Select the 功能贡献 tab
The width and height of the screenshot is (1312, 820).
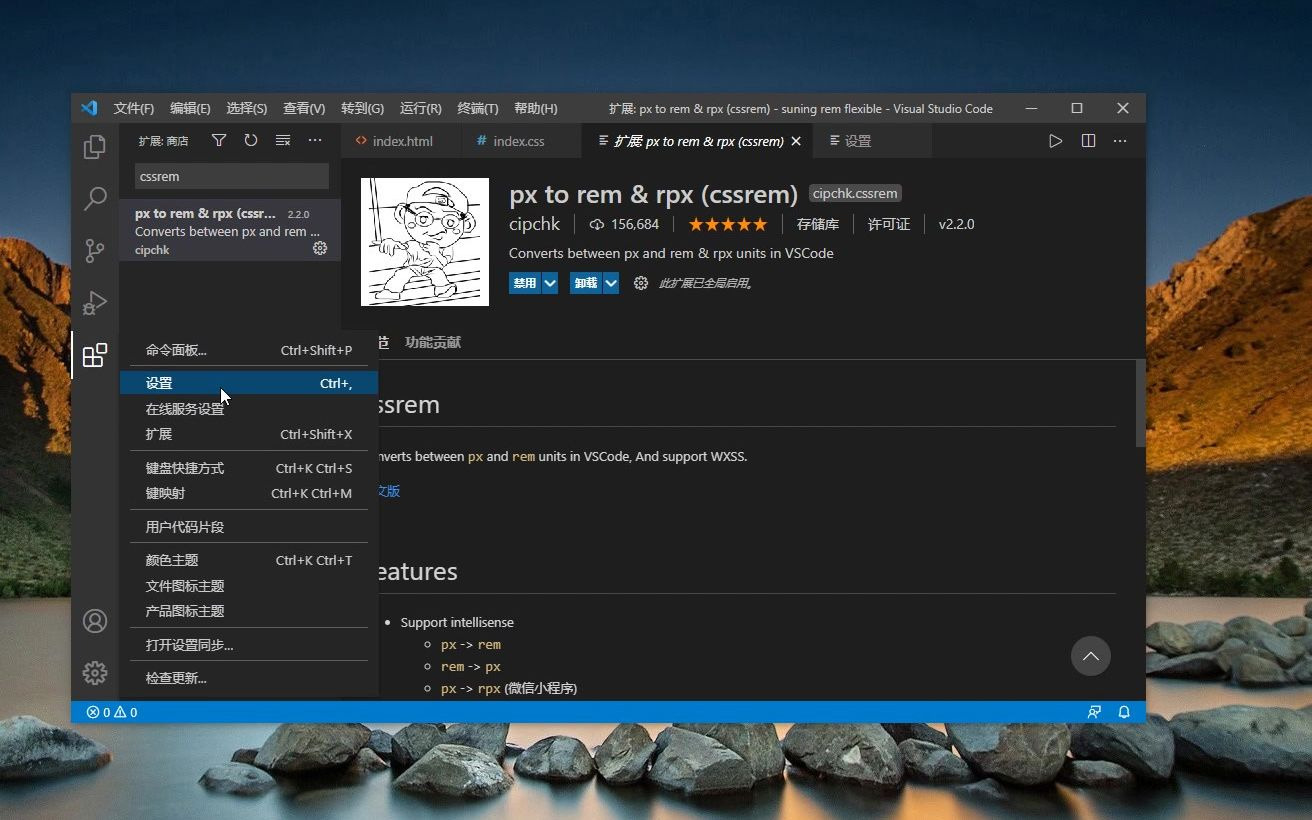pos(433,342)
